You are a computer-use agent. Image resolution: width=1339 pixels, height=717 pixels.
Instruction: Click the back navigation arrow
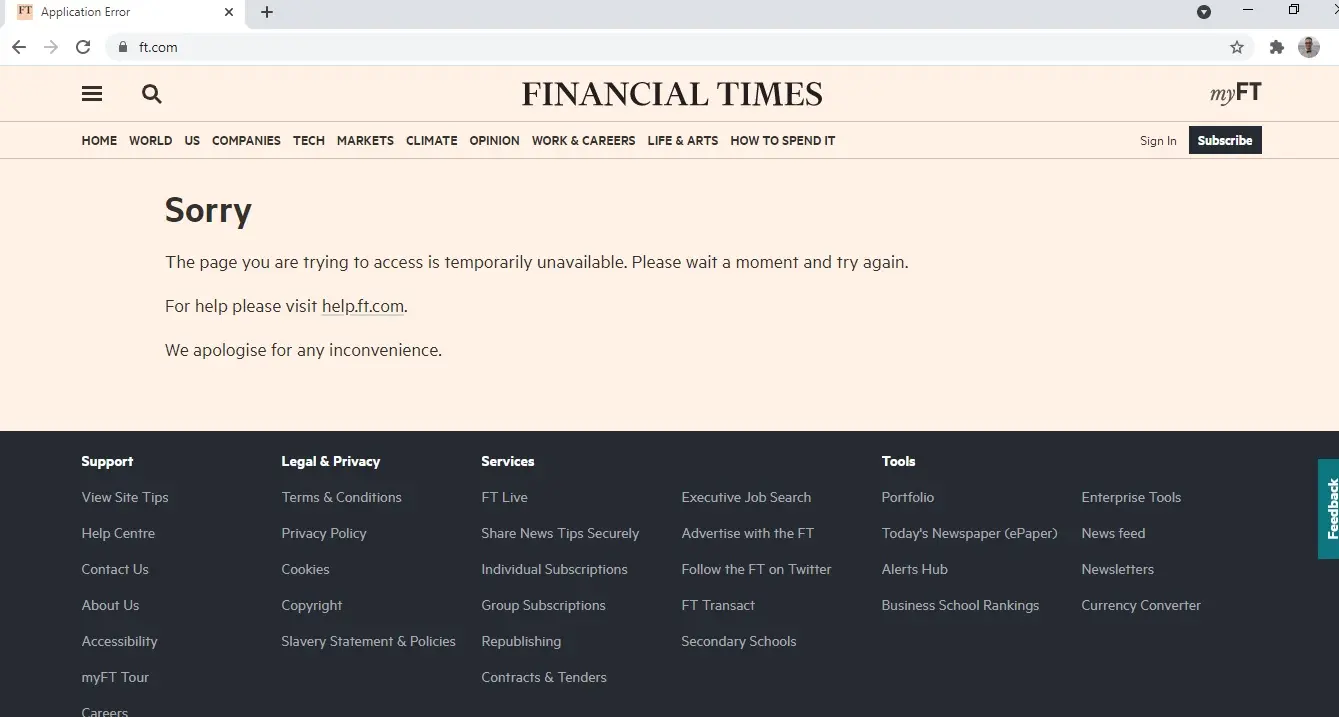coord(18,46)
